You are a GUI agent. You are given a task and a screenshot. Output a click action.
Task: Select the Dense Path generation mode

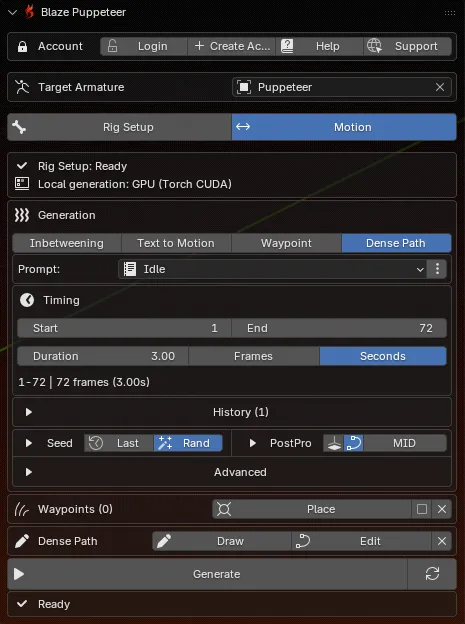click(x=396, y=243)
